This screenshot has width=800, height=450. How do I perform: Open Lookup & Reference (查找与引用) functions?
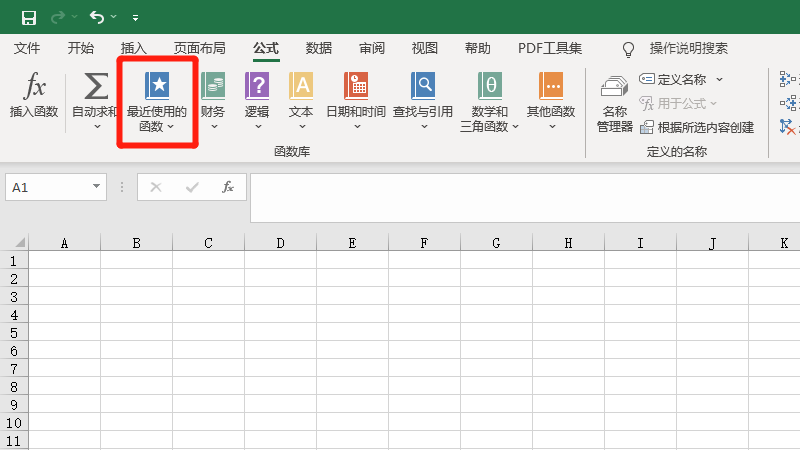[x=424, y=87]
